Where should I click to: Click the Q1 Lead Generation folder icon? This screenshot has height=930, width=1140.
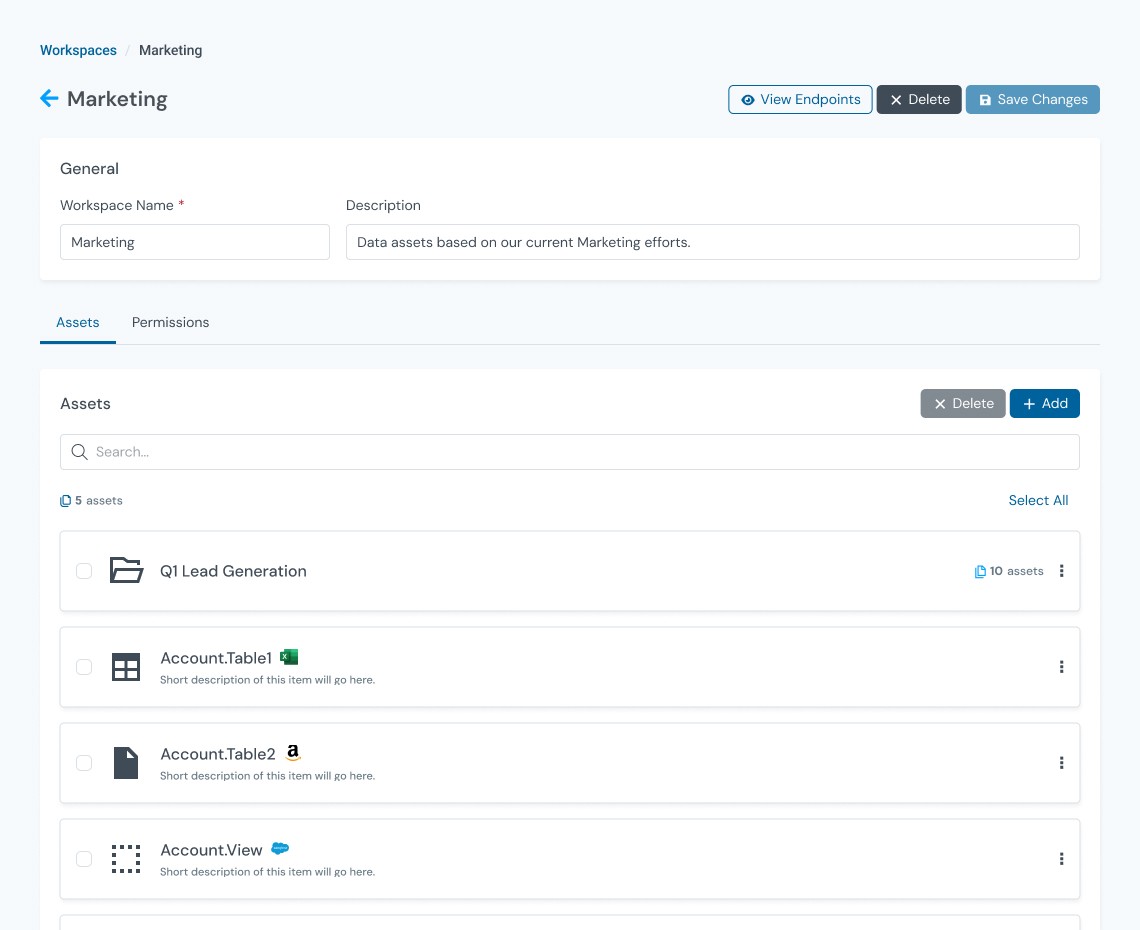(126, 570)
